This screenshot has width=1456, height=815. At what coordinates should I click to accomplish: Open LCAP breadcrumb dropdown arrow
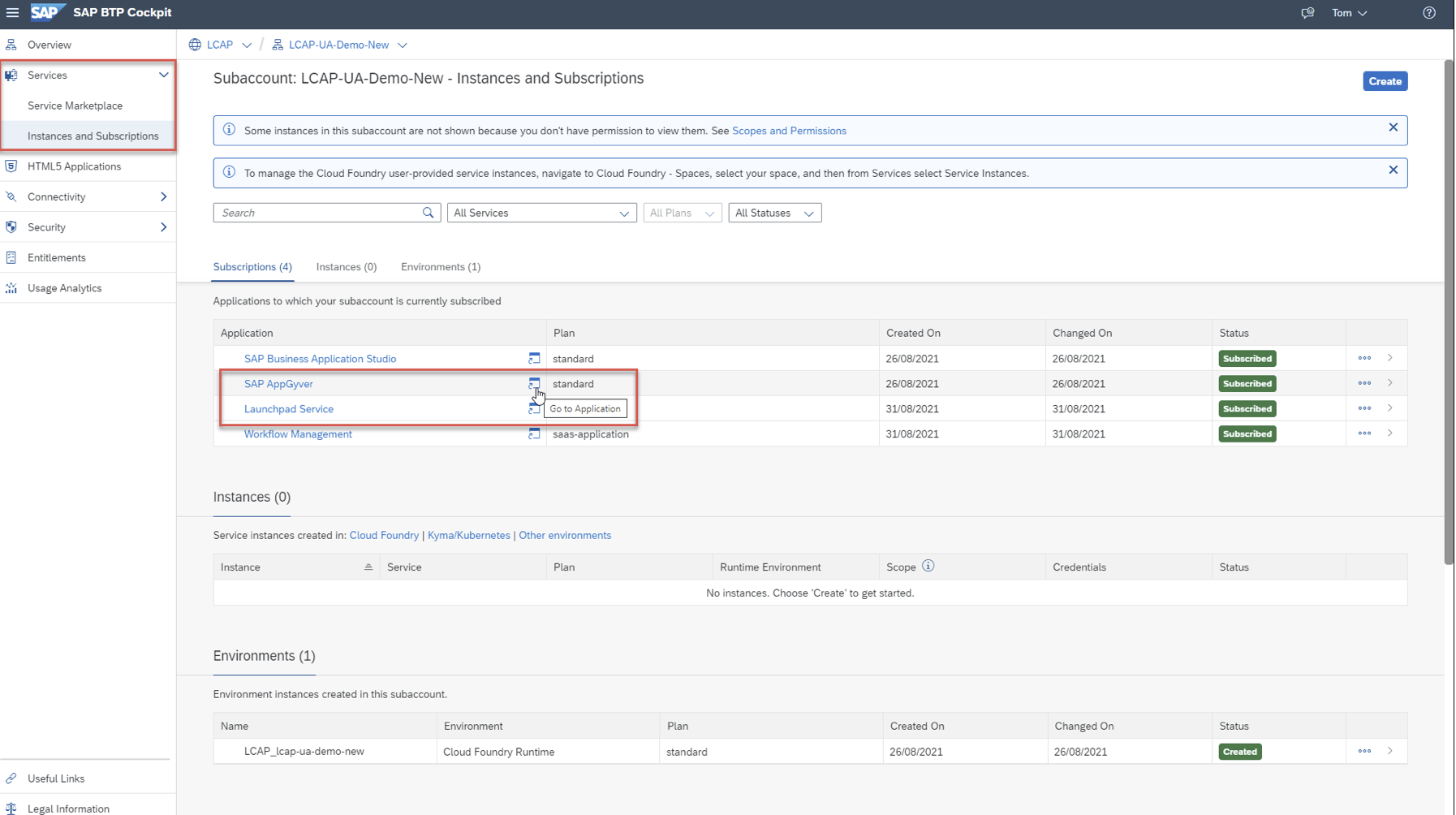(x=247, y=45)
